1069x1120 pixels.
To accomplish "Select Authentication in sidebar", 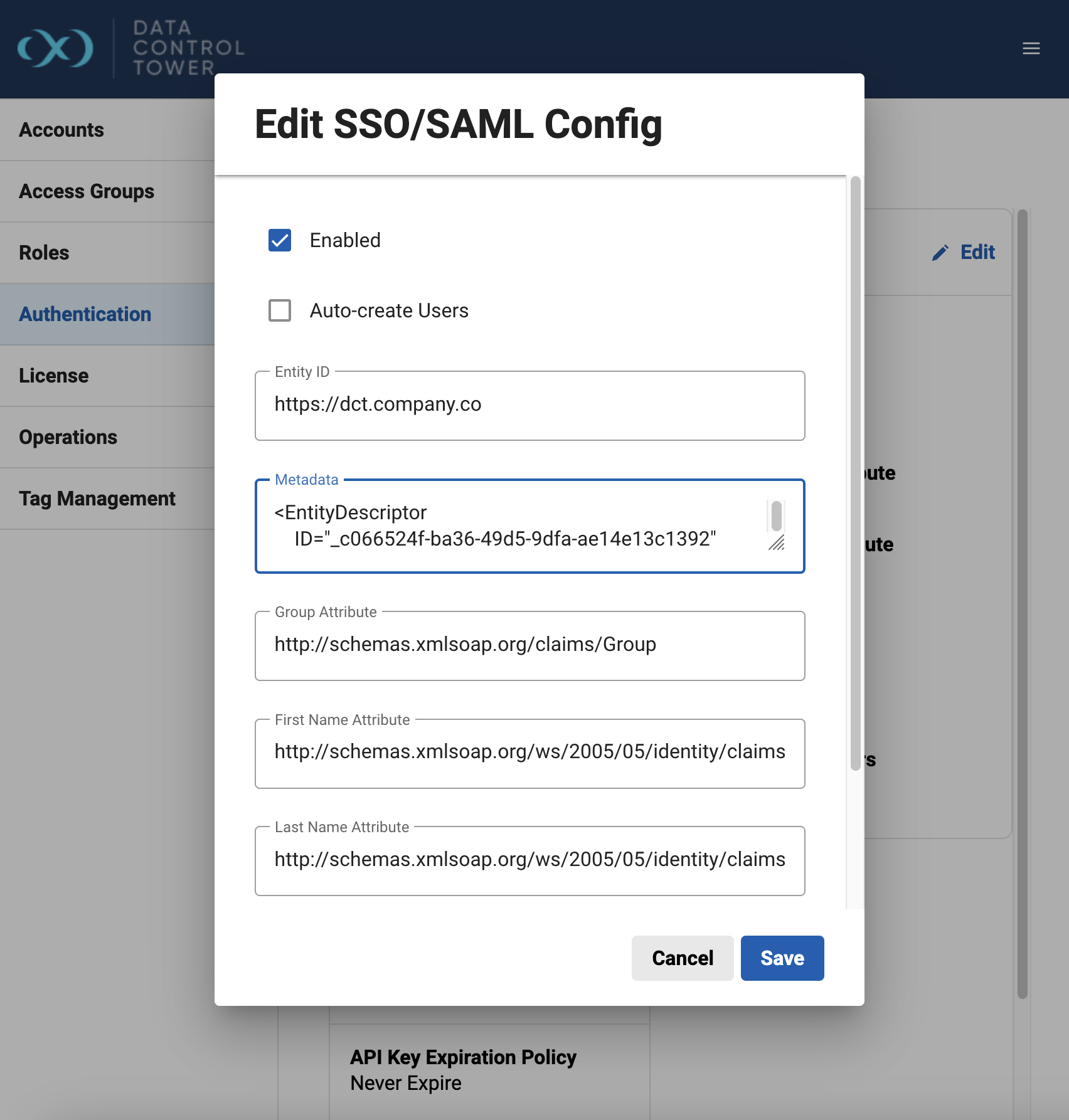I will pos(107,314).
